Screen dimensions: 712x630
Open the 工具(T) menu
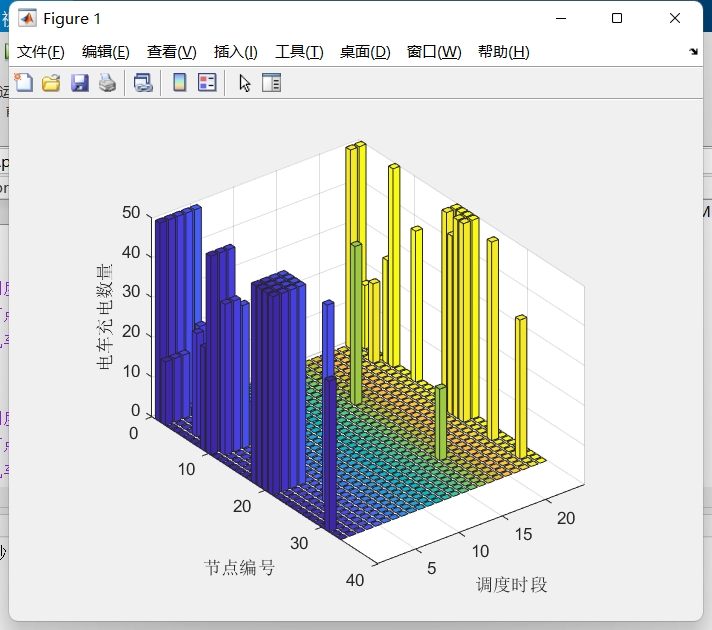(x=299, y=52)
